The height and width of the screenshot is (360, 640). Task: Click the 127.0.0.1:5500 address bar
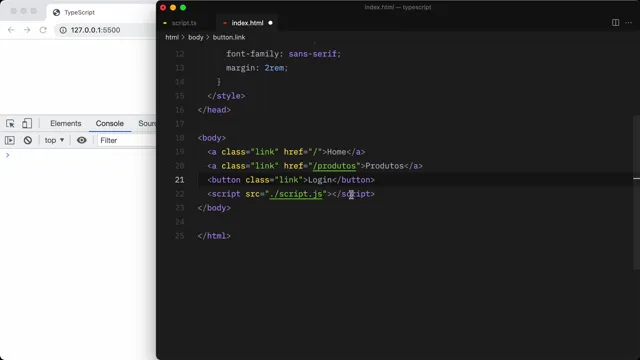[x=96, y=30]
